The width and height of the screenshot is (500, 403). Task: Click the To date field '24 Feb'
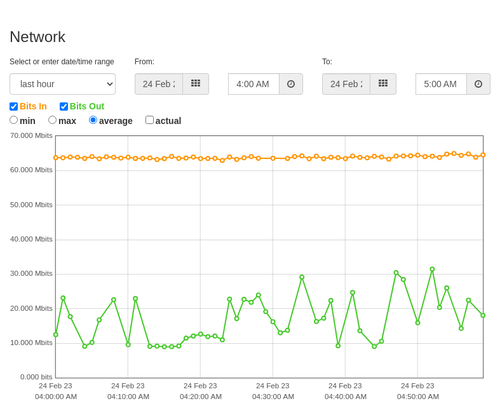[346, 84]
